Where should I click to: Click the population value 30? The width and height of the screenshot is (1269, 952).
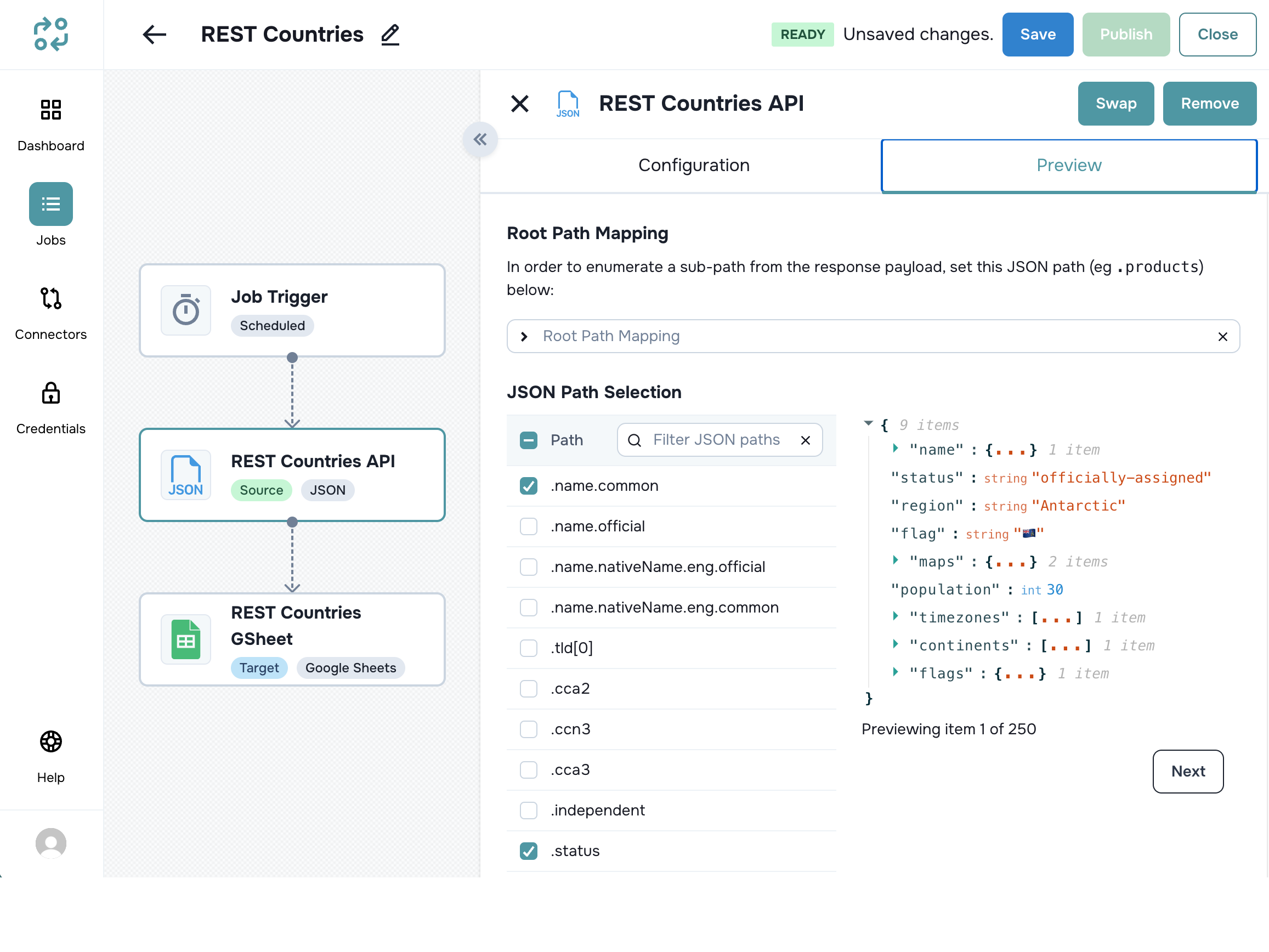(x=1055, y=590)
